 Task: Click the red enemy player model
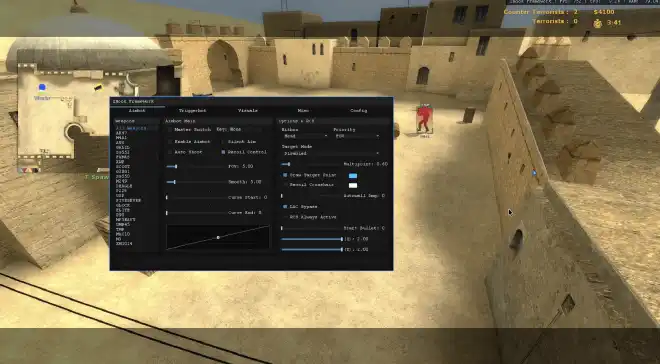pyautogui.click(x=424, y=119)
